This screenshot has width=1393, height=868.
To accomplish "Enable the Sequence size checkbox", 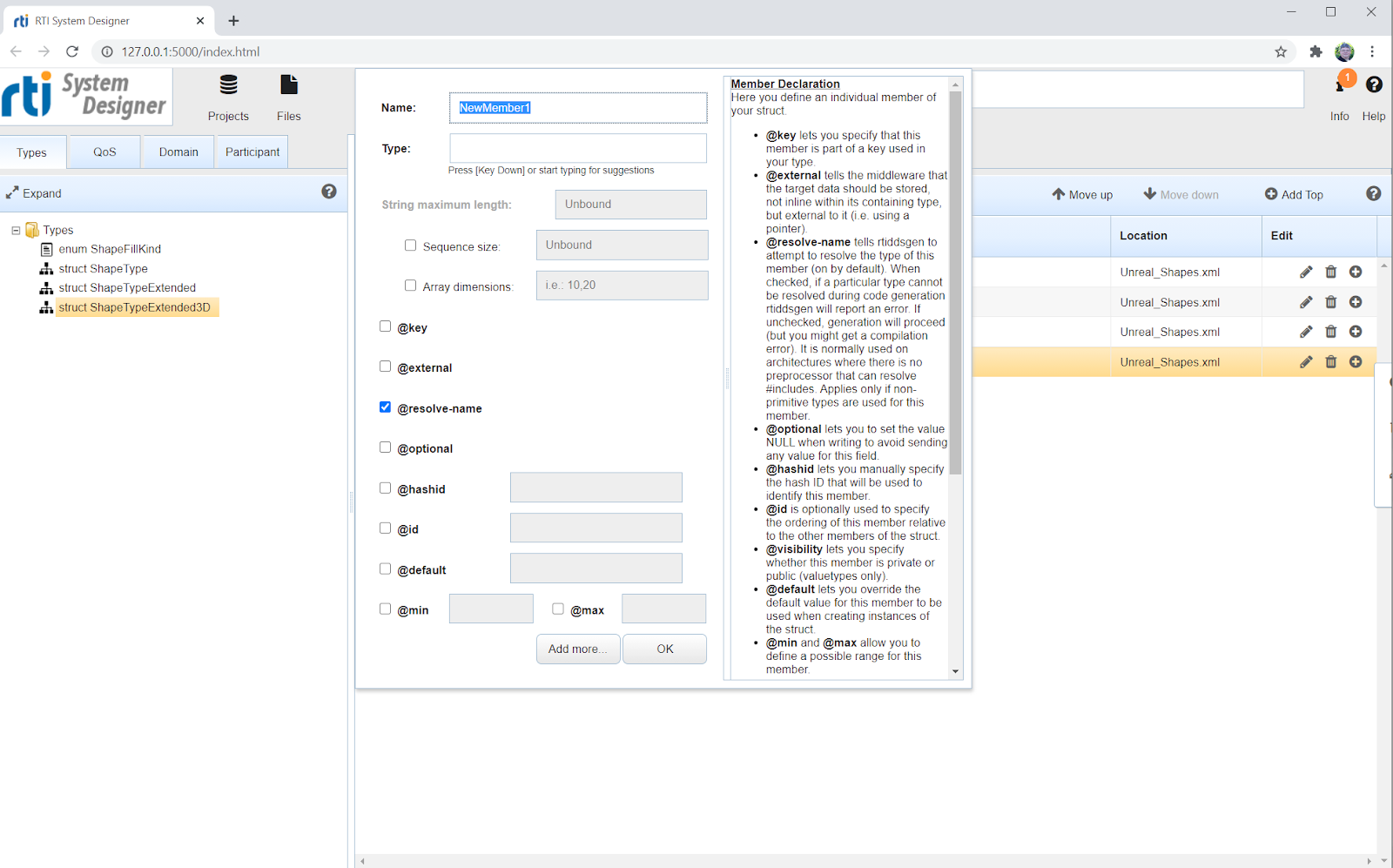I will [x=410, y=246].
